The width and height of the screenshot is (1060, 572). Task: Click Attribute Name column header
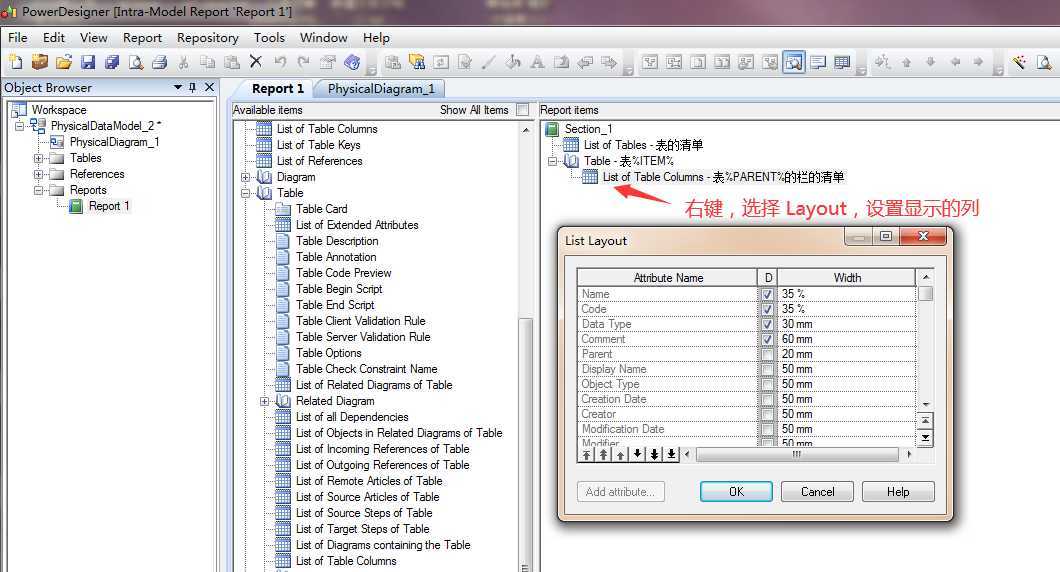[x=668, y=278]
